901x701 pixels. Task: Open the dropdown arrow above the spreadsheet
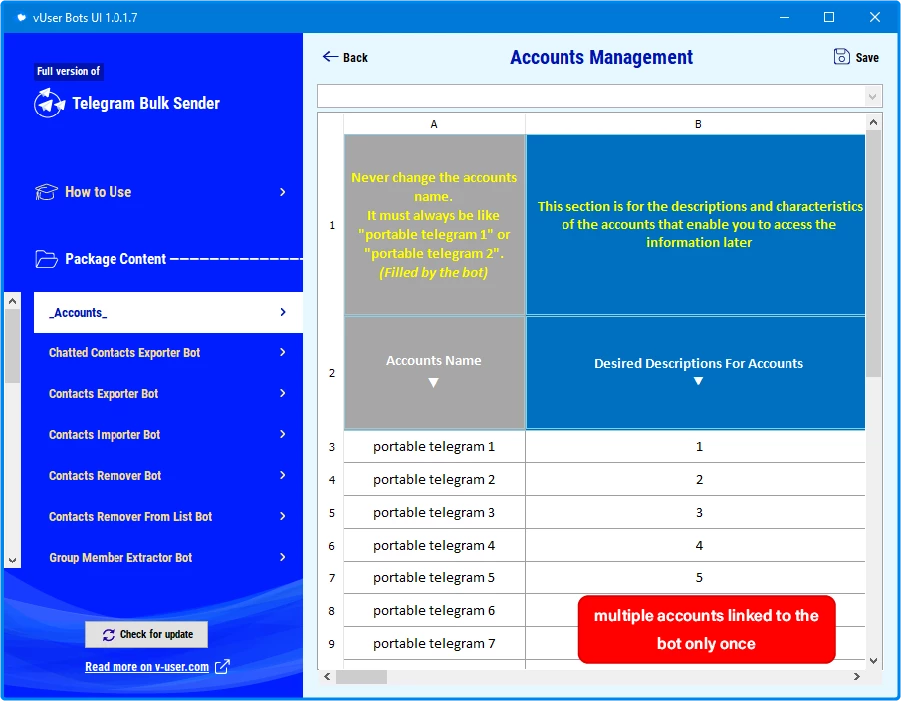pyautogui.click(x=872, y=97)
